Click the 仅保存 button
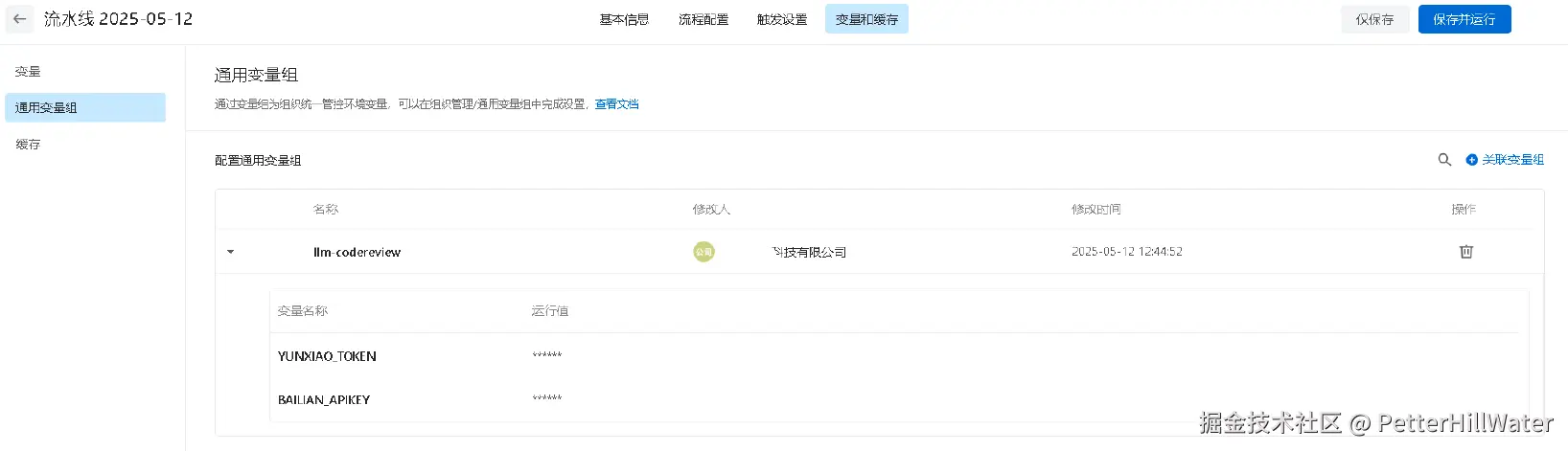Image resolution: width=1568 pixels, height=451 pixels. click(1374, 19)
